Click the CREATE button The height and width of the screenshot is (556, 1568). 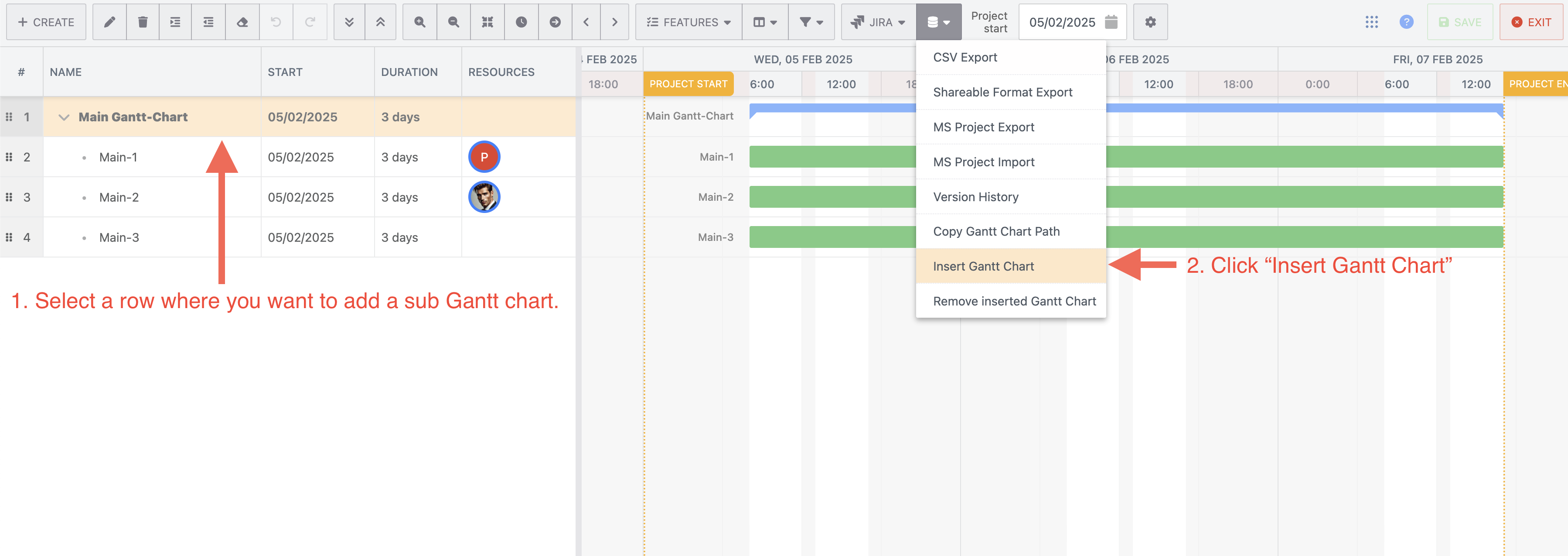[46, 22]
